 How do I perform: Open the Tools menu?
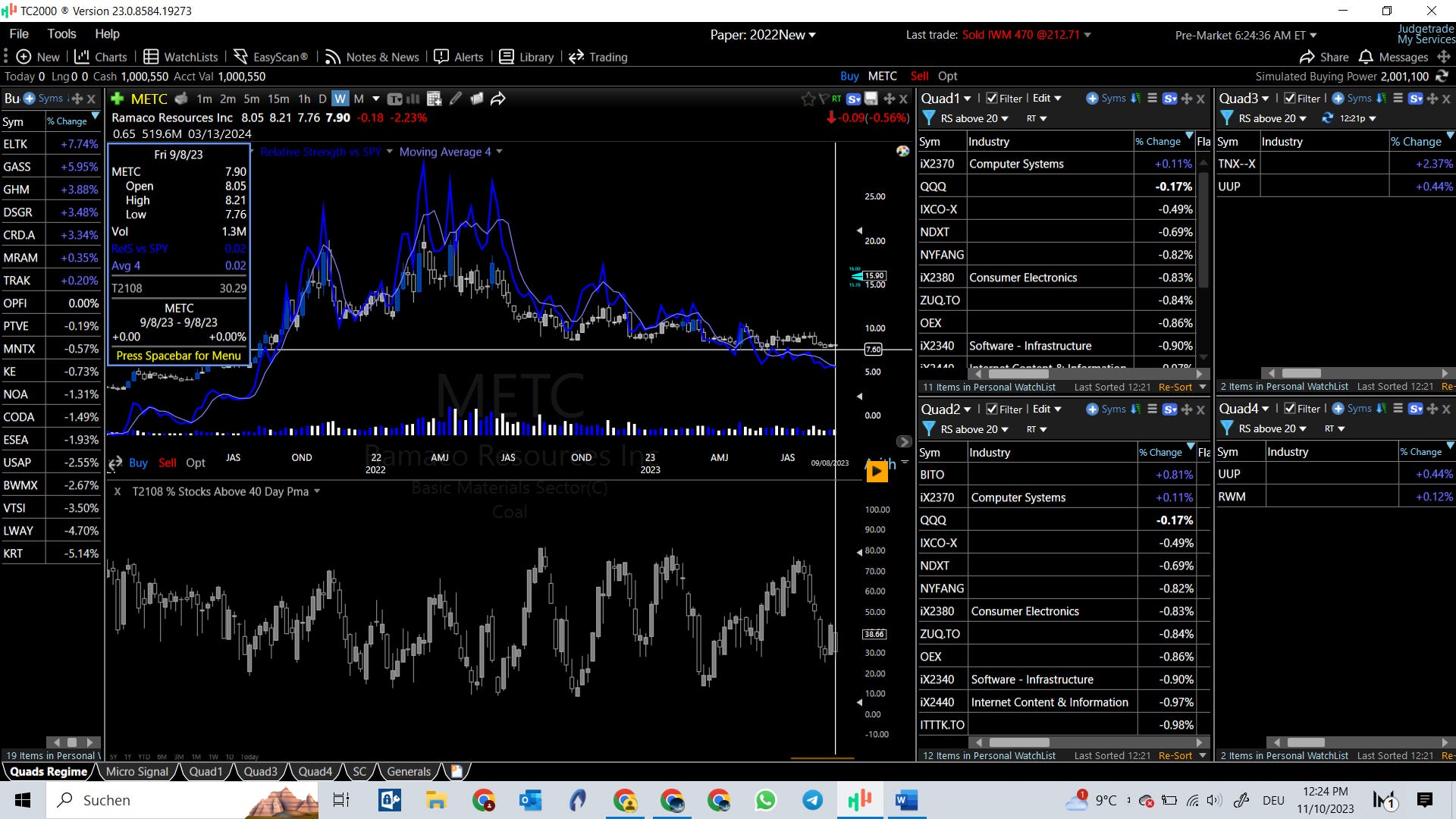tap(61, 34)
